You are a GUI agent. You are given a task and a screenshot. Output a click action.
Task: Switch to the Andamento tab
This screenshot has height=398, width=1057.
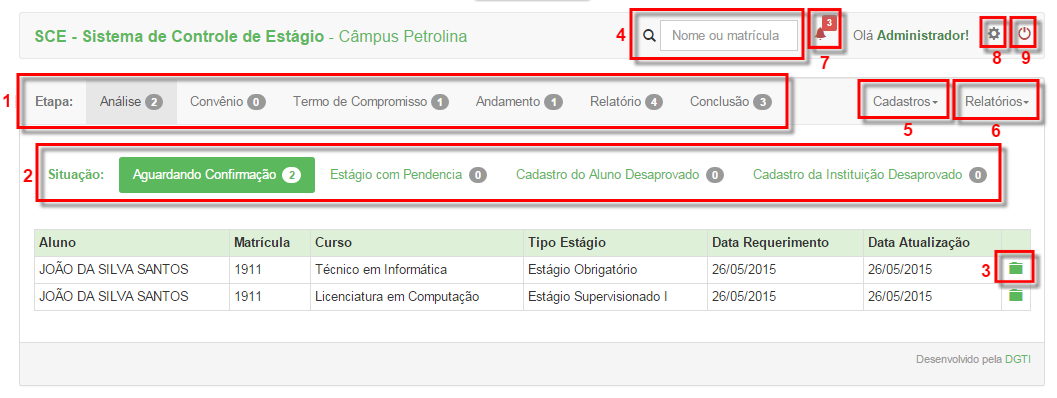(519, 102)
